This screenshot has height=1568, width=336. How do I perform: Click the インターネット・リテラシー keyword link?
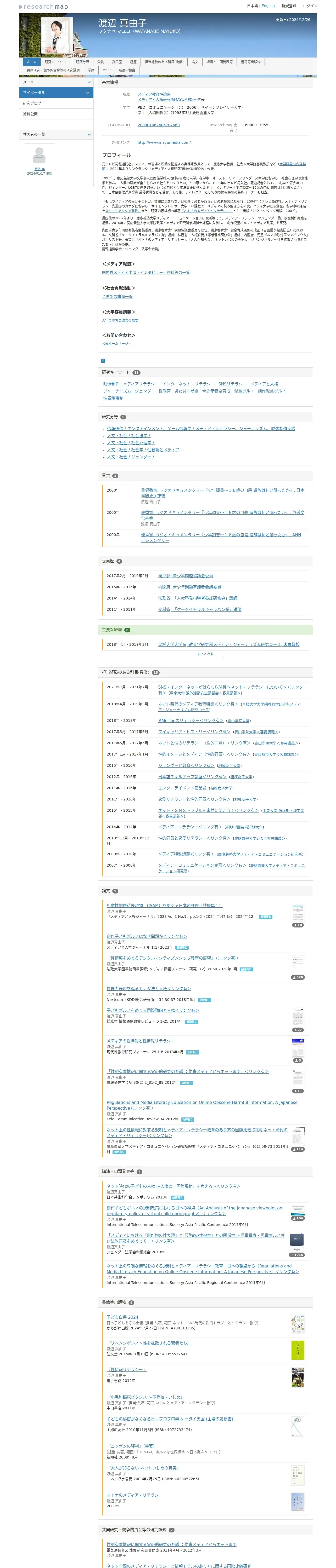click(188, 384)
